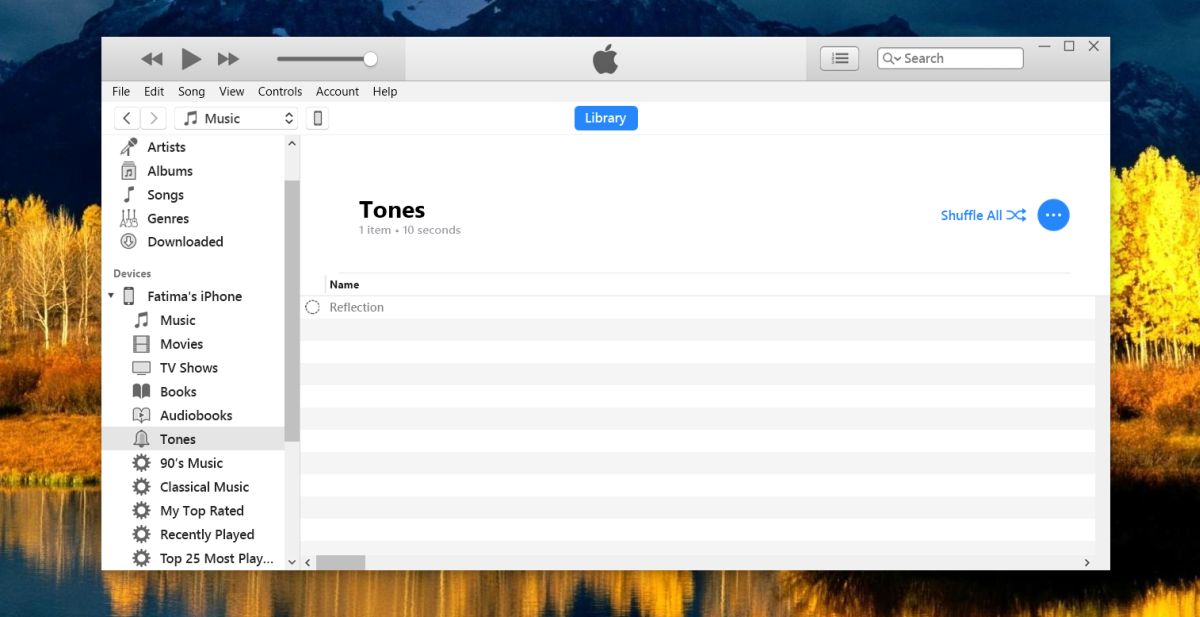Click the Movies filmstrip icon
Image resolution: width=1200 pixels, height=617 pixels.
click(141, 344)
